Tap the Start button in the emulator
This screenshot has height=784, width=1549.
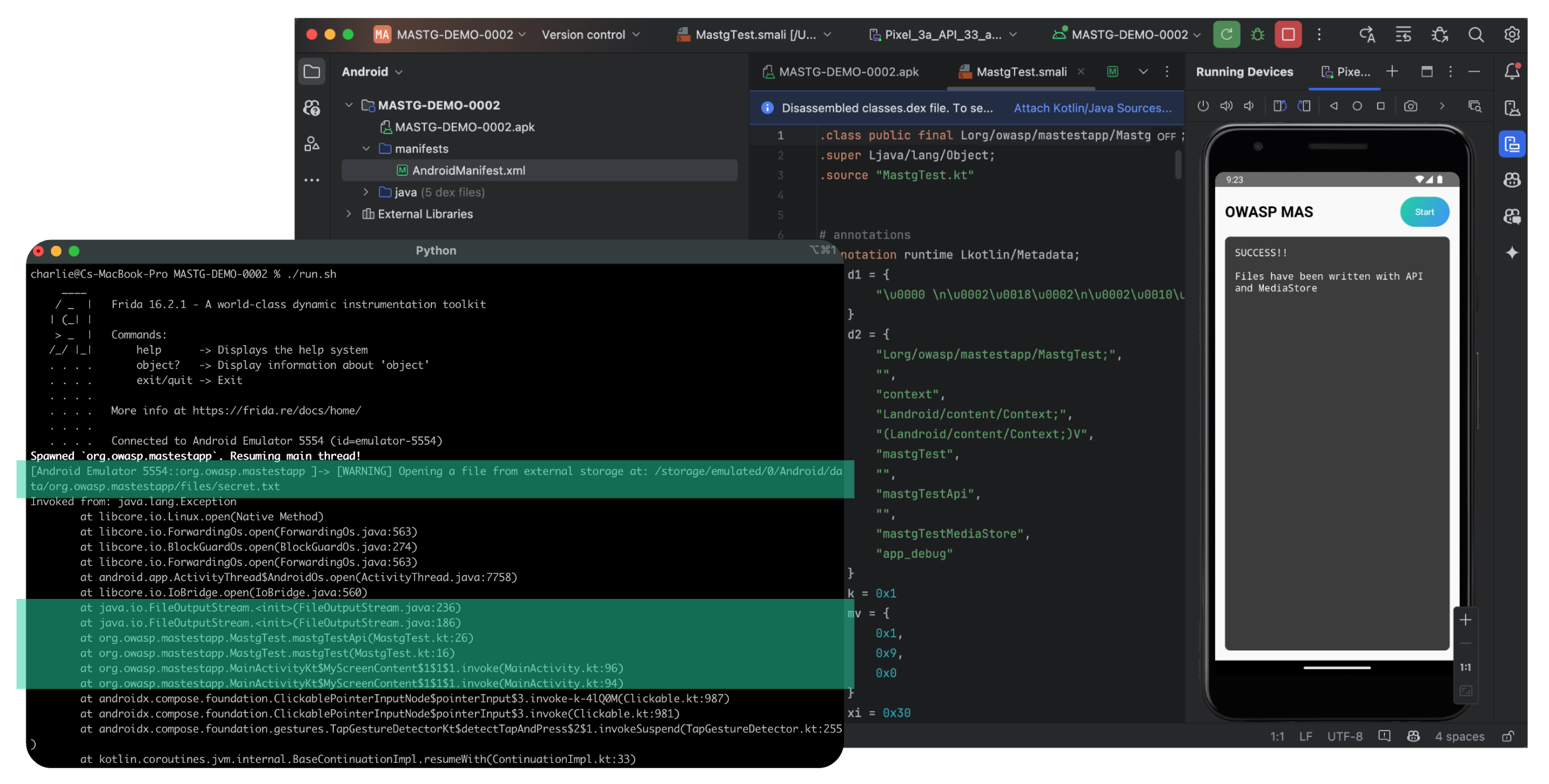tap(1424, 212)
